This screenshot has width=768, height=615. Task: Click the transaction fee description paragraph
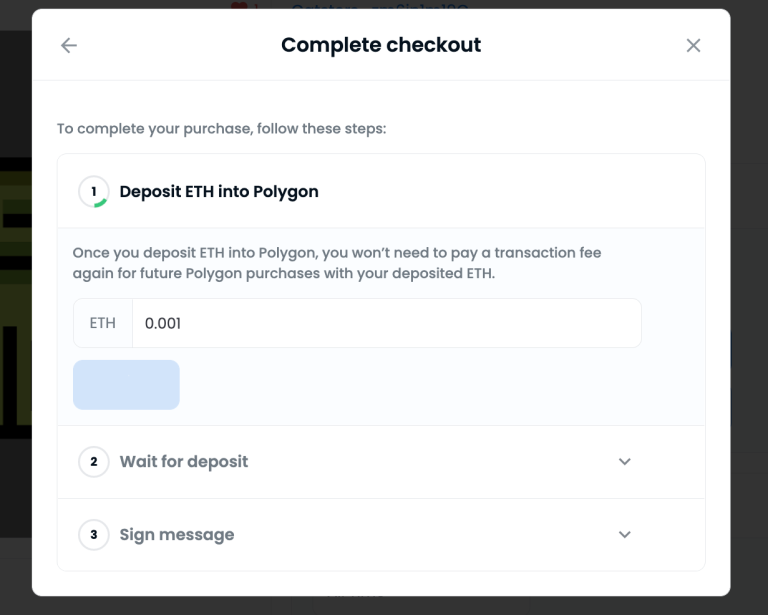337,263
